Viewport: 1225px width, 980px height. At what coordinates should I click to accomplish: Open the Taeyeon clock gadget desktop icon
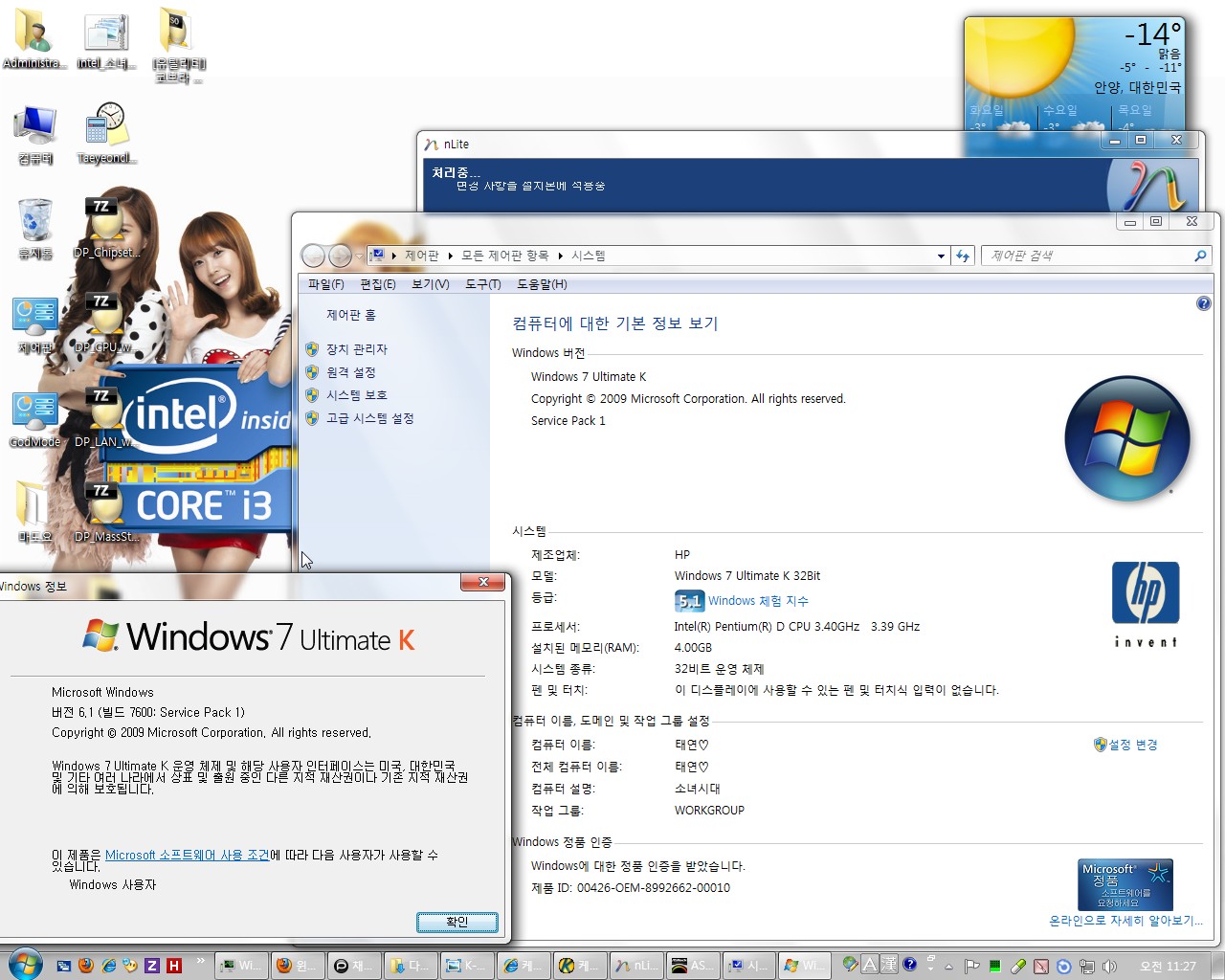106,134
